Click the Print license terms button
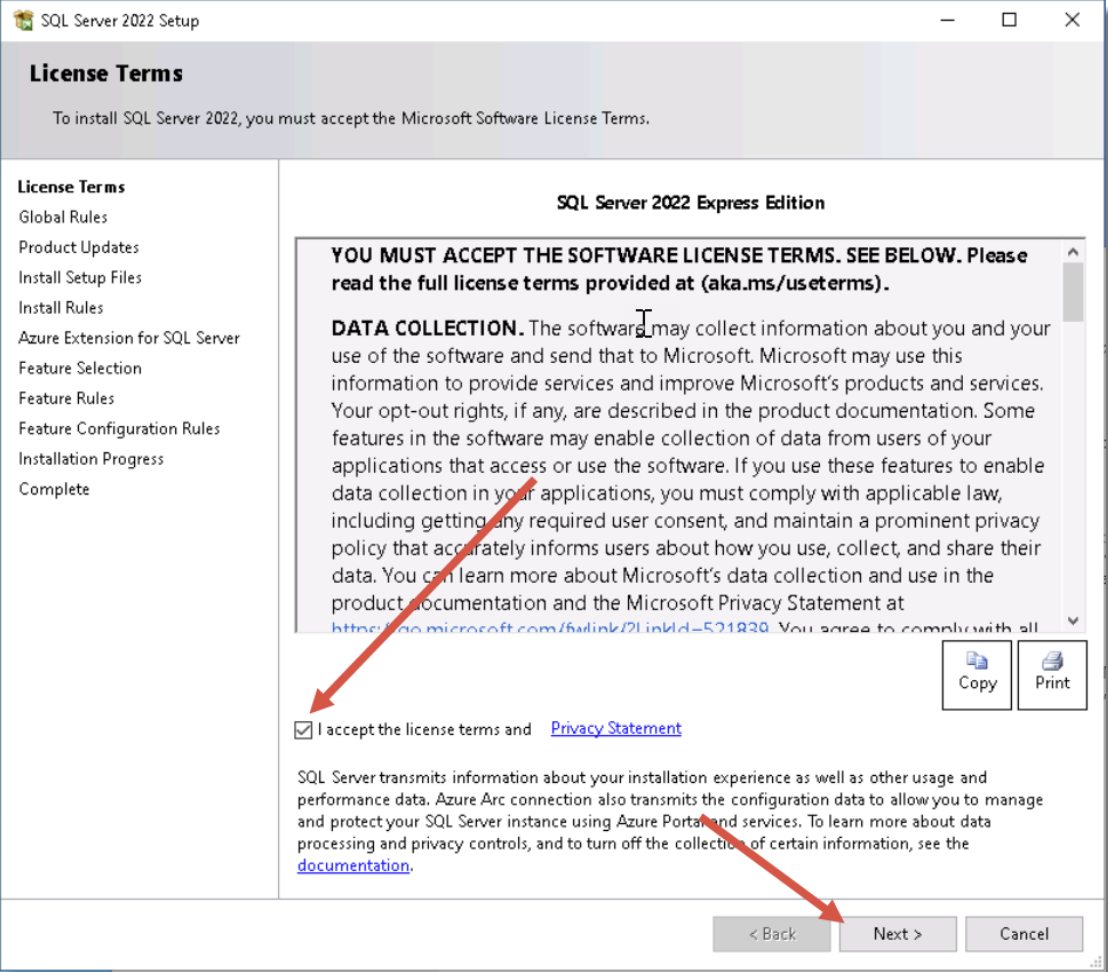 pyautogui.click(x=1051, y=675)
